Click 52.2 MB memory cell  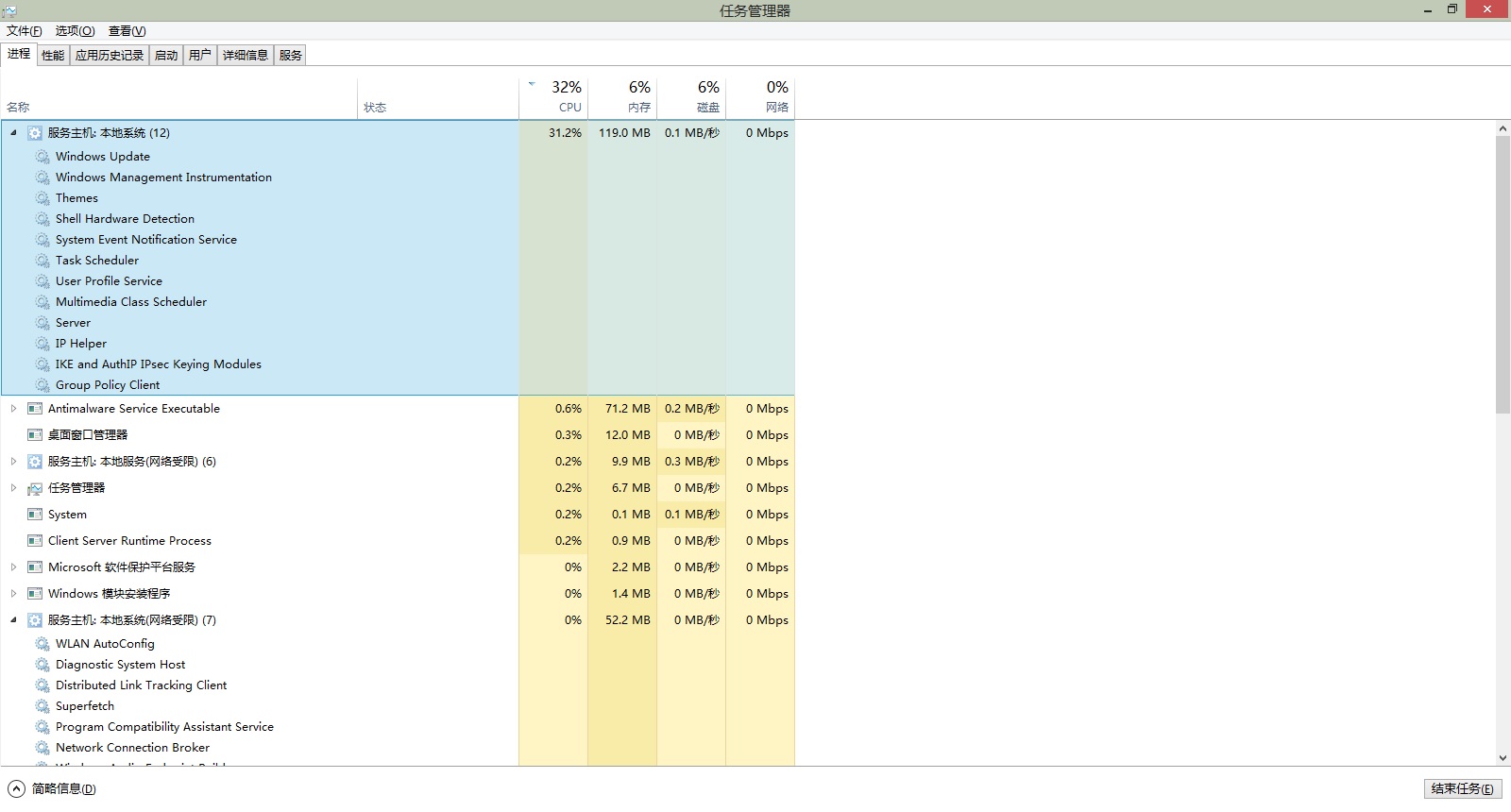(x=628, y=620)
